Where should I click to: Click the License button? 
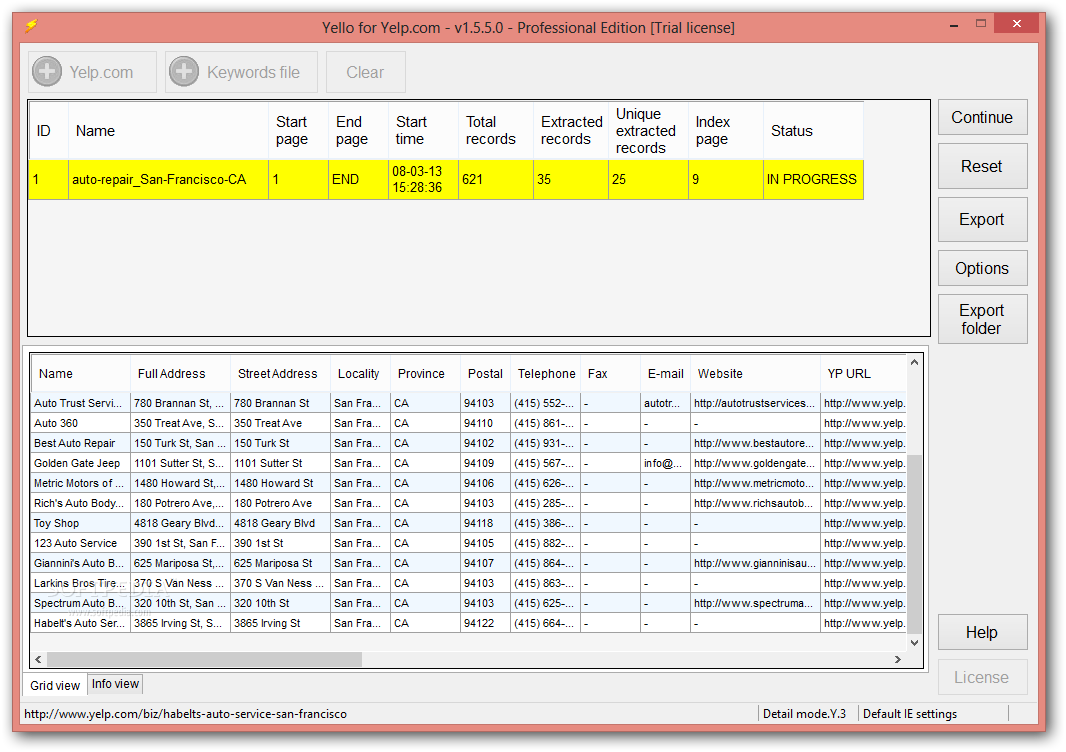982,677
